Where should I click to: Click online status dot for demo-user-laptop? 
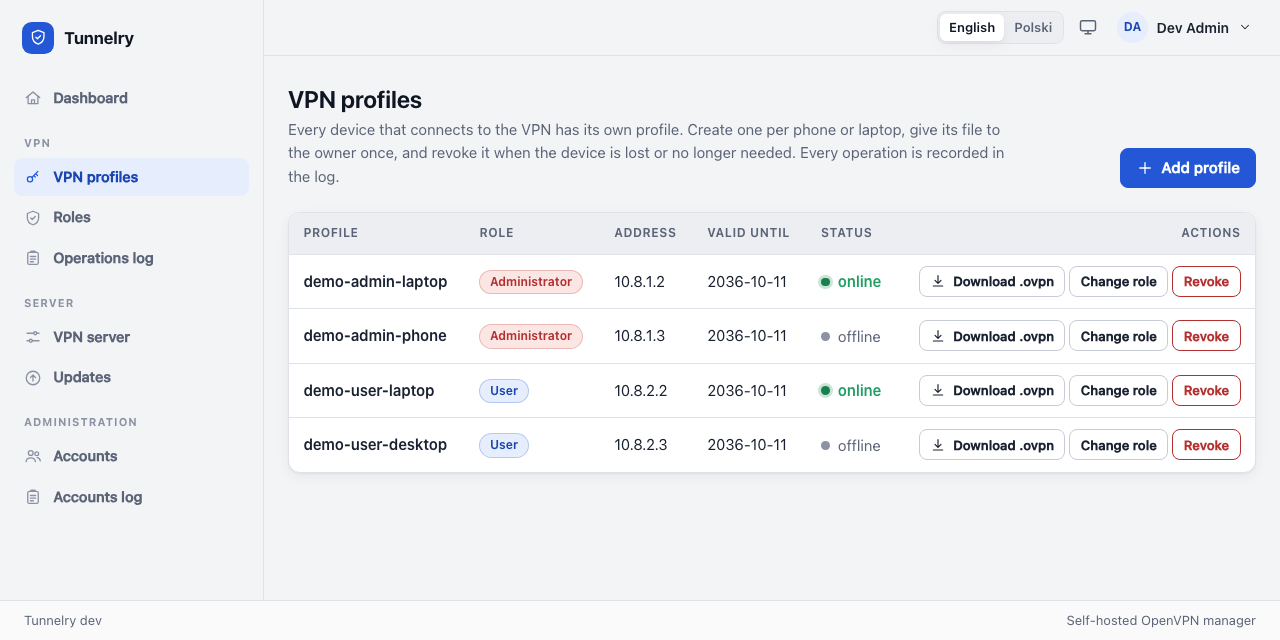(825, 391)
